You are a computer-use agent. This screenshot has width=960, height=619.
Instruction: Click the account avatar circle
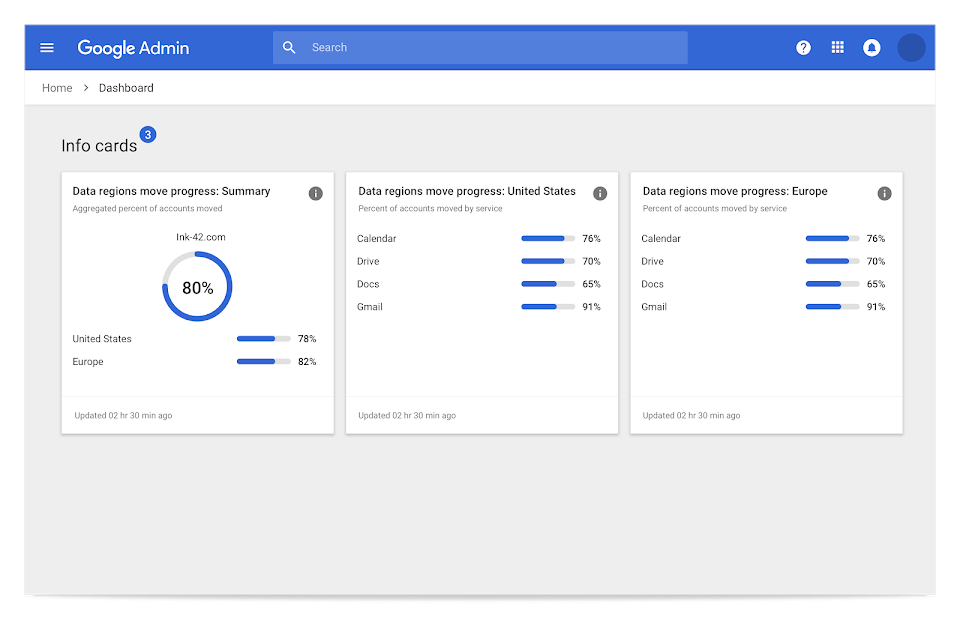click(911, 48)
